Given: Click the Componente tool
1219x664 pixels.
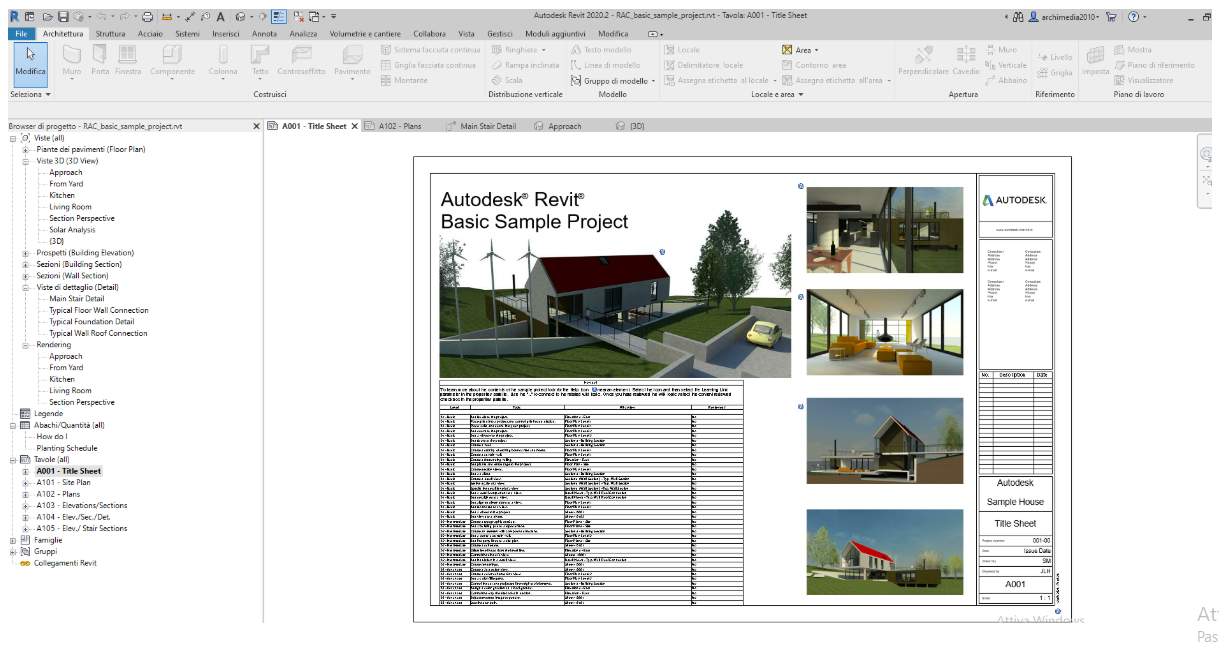Looking at the screenshot, I should 172,61.
